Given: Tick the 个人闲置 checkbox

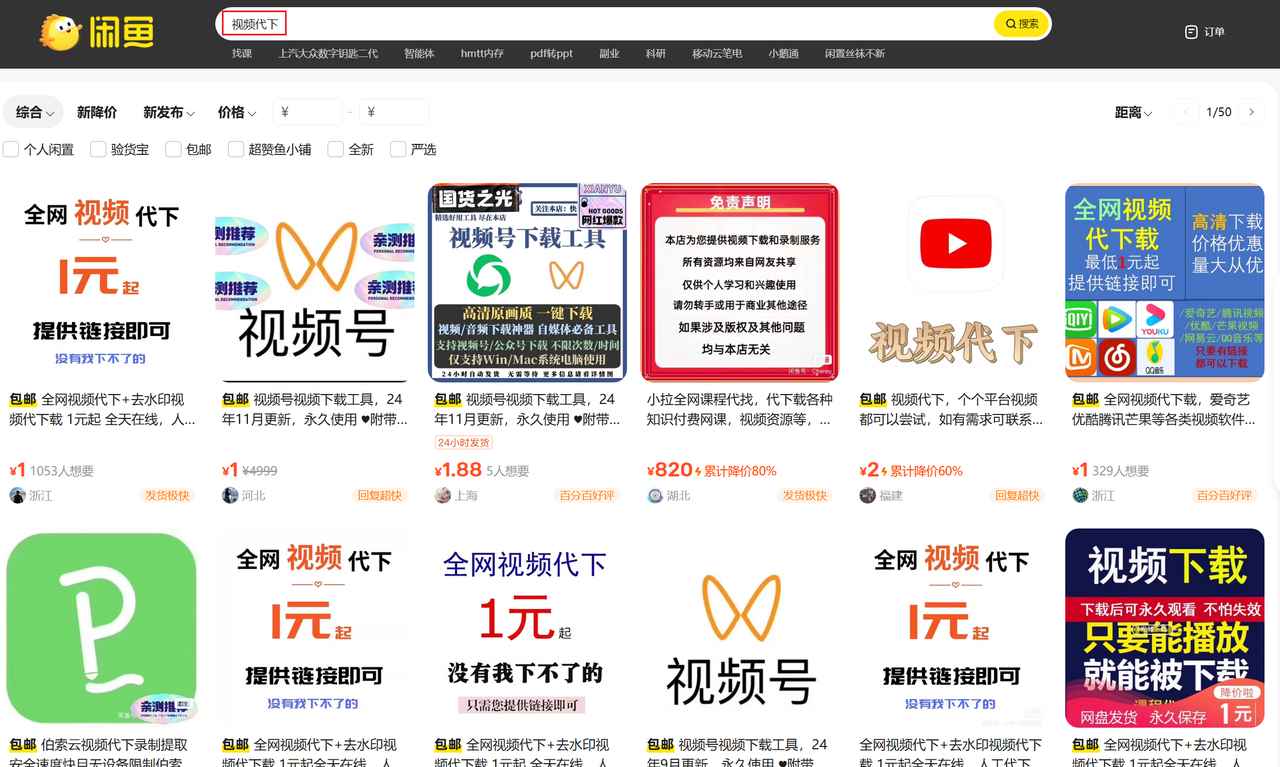Looking at the screenshot, I should [x=11, y=149].
